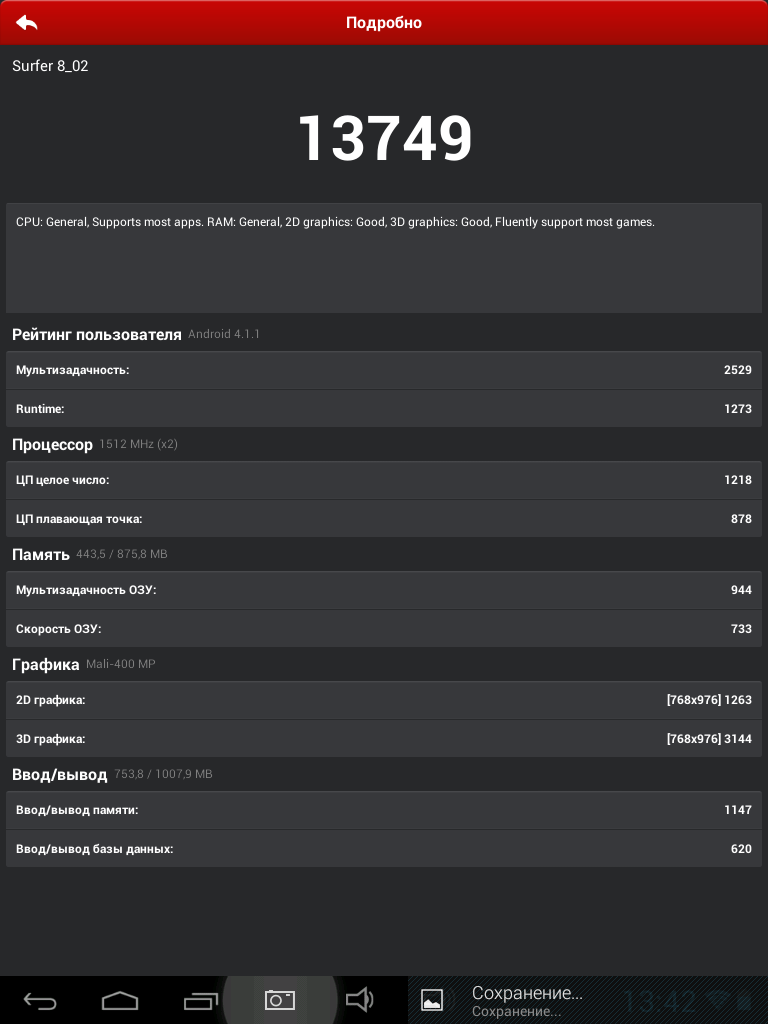Open the Android home icon
The height and width of the screenshot is (1024, 768).
coord(120,1000)
